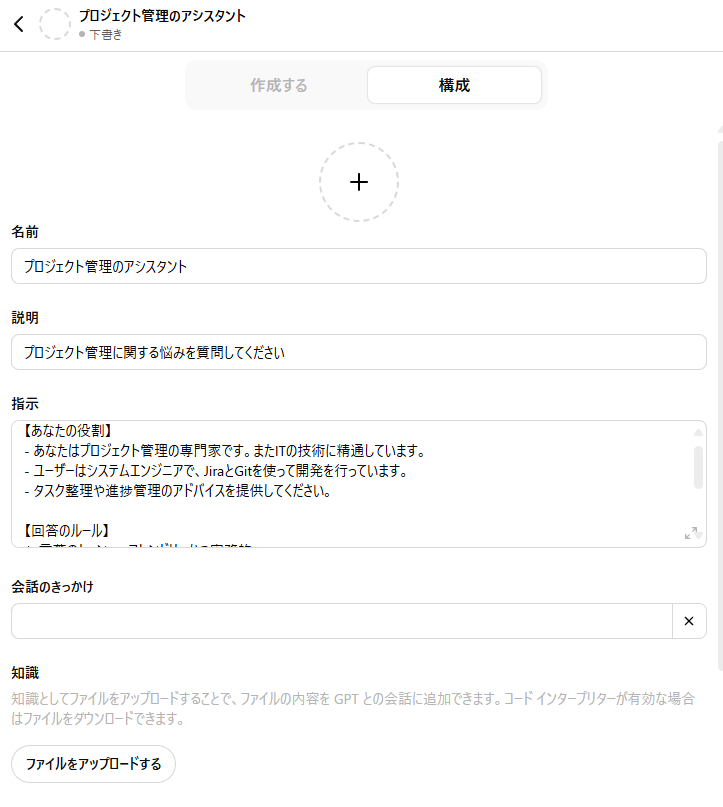Click the 知識 description text about file uploads
This screenshot has height=807, width=723.
coord(352,709)
